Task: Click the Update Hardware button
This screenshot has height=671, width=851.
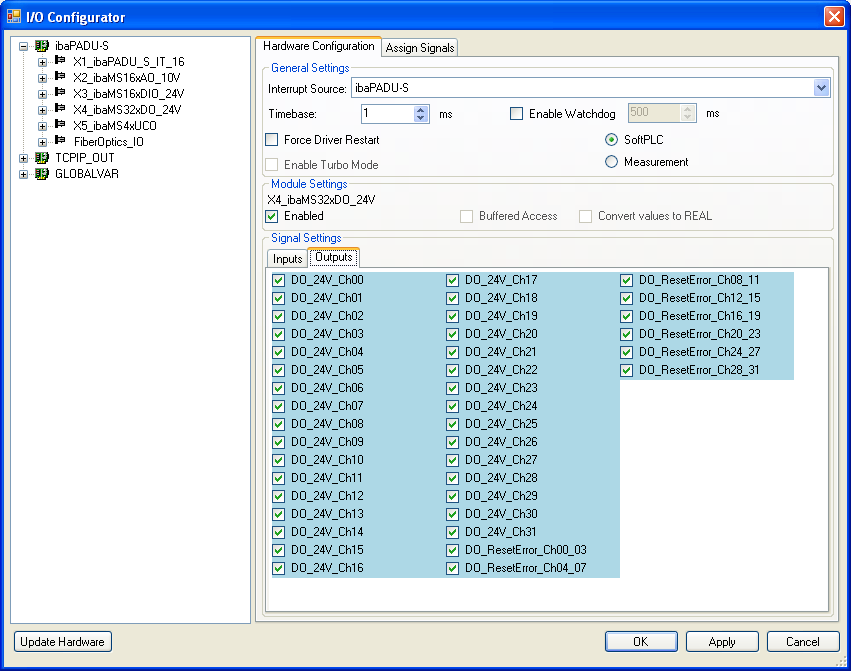Action: [x=62, y=642]
